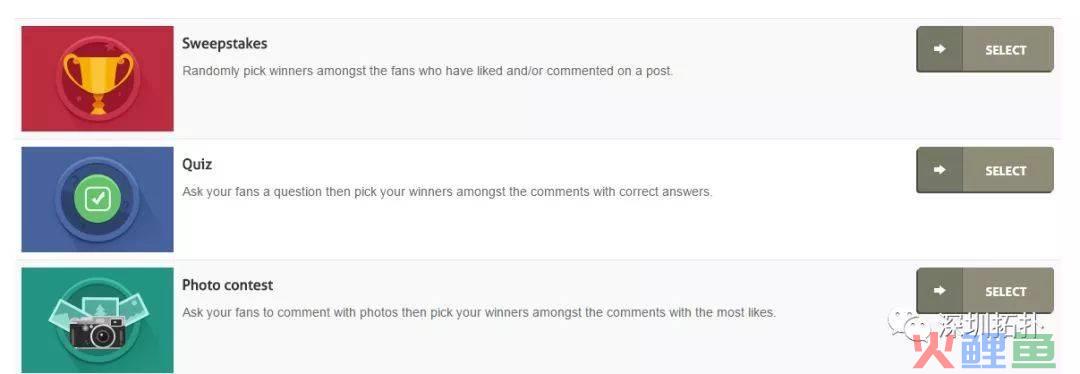Click the arrow icon on Photo contest SELECT button
This screenshot has height=374, width=1080.
939,291
